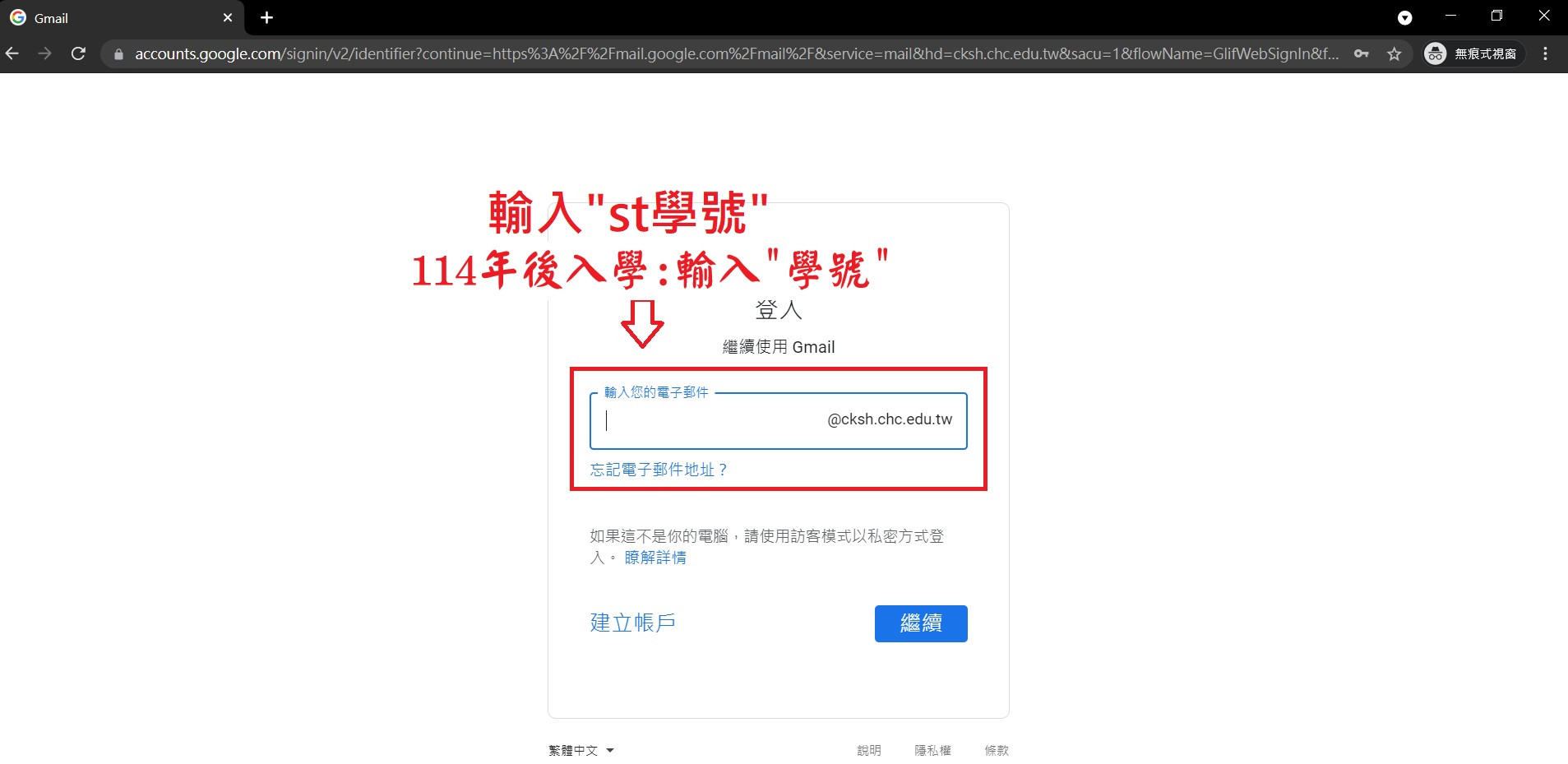The height and width of the screenshot is (764, 1568).
Task: Open Chrome's three-dot menu
Action: pyautogui.click(x=1546, y=53)
